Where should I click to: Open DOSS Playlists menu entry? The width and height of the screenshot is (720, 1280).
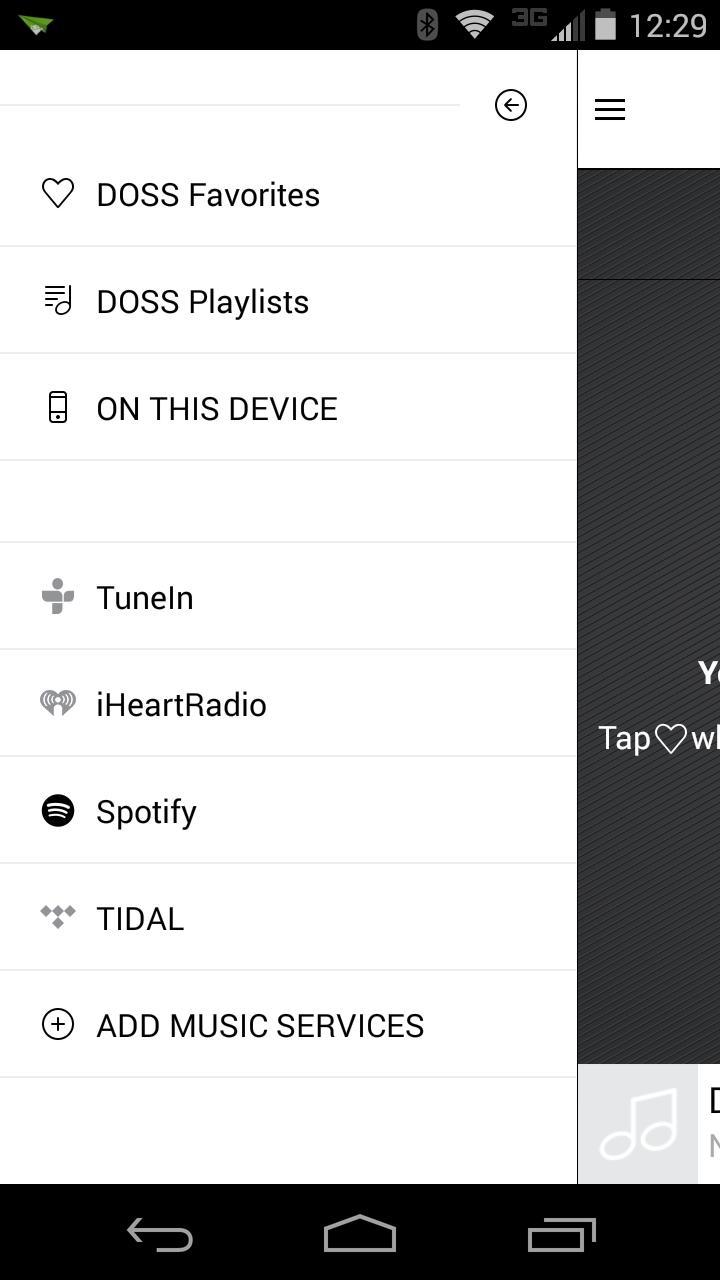tap(288, 301)
